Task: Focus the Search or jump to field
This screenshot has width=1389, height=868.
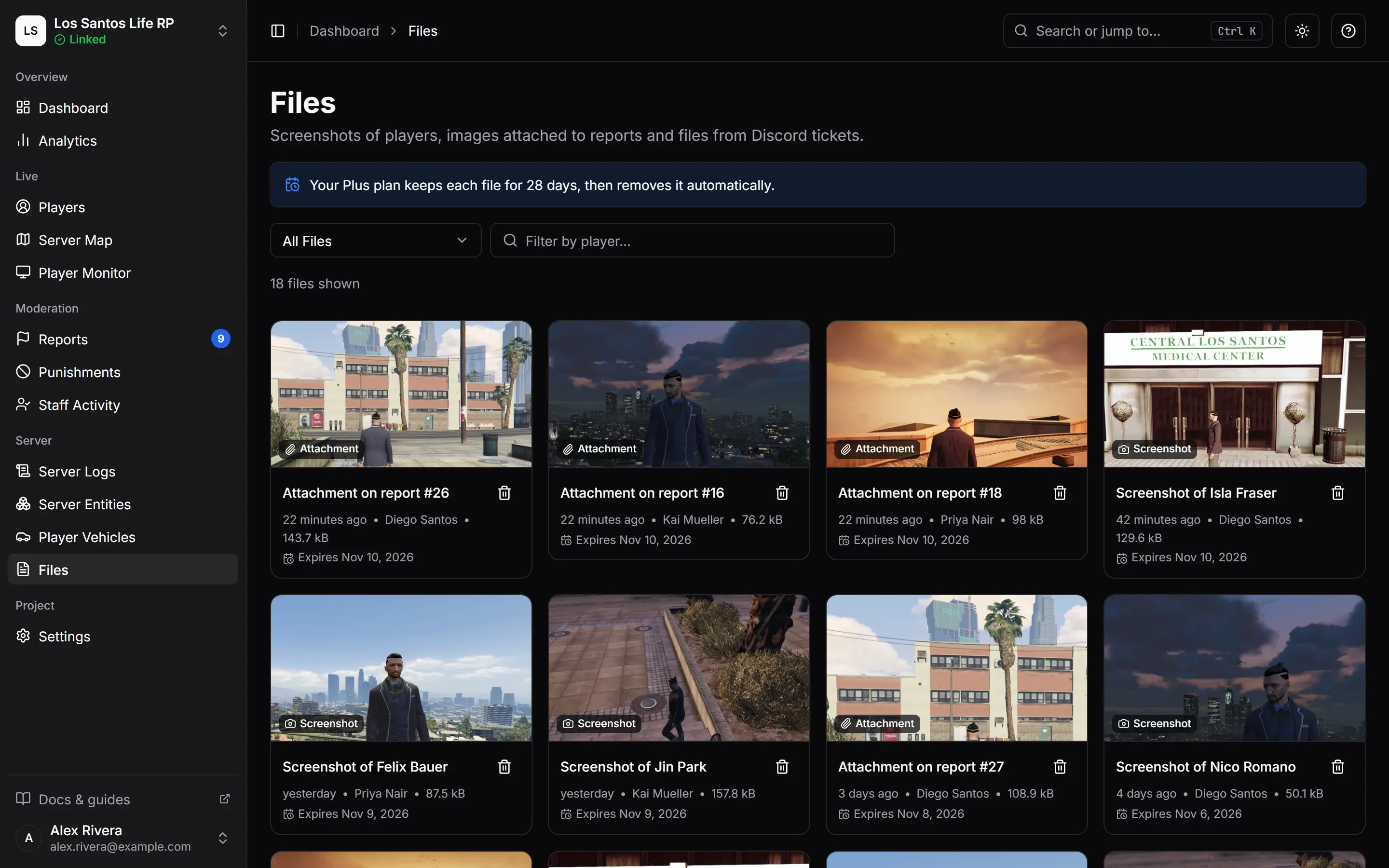Action: [x=1138, y=31]
